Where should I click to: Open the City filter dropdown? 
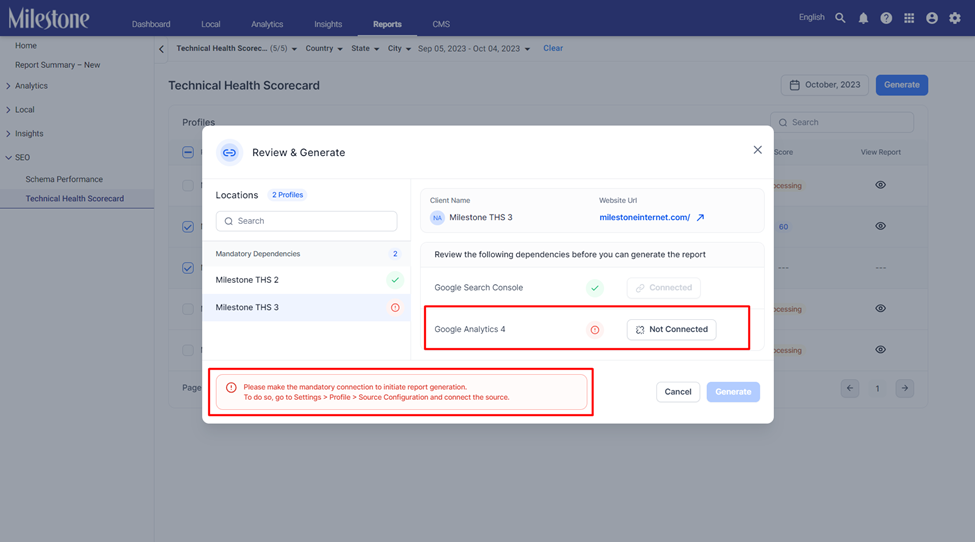coord(399,48)
